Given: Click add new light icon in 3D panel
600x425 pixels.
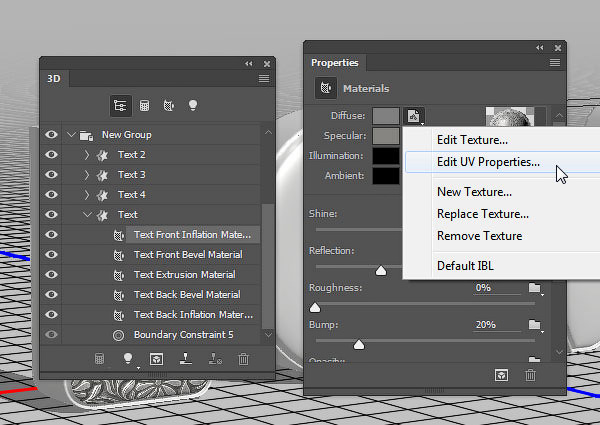Looking at the screenshot, I should pyautogui.click(x=129, y=358).
